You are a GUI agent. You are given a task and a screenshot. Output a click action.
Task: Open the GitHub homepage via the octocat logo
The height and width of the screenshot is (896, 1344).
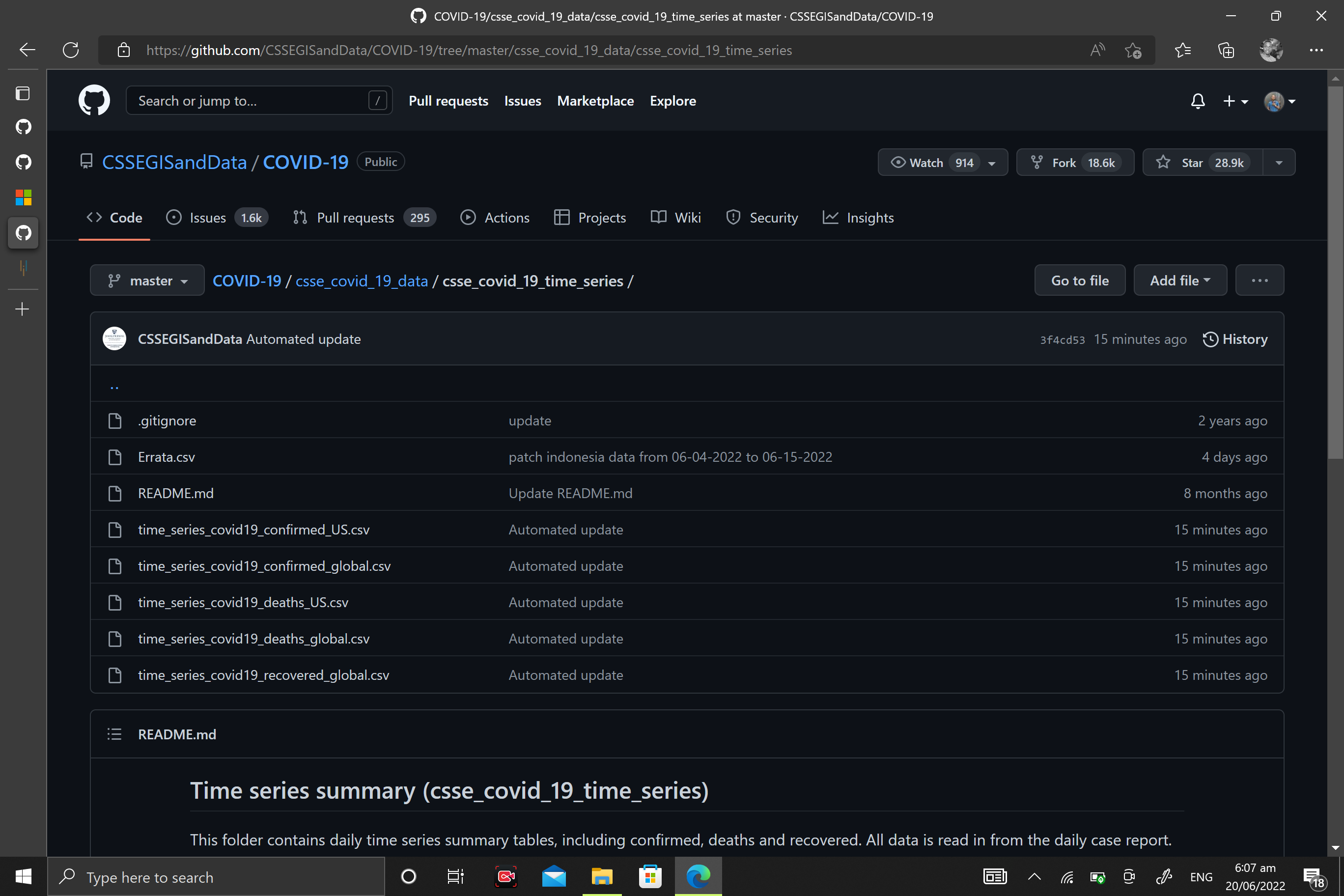(94, 100)
